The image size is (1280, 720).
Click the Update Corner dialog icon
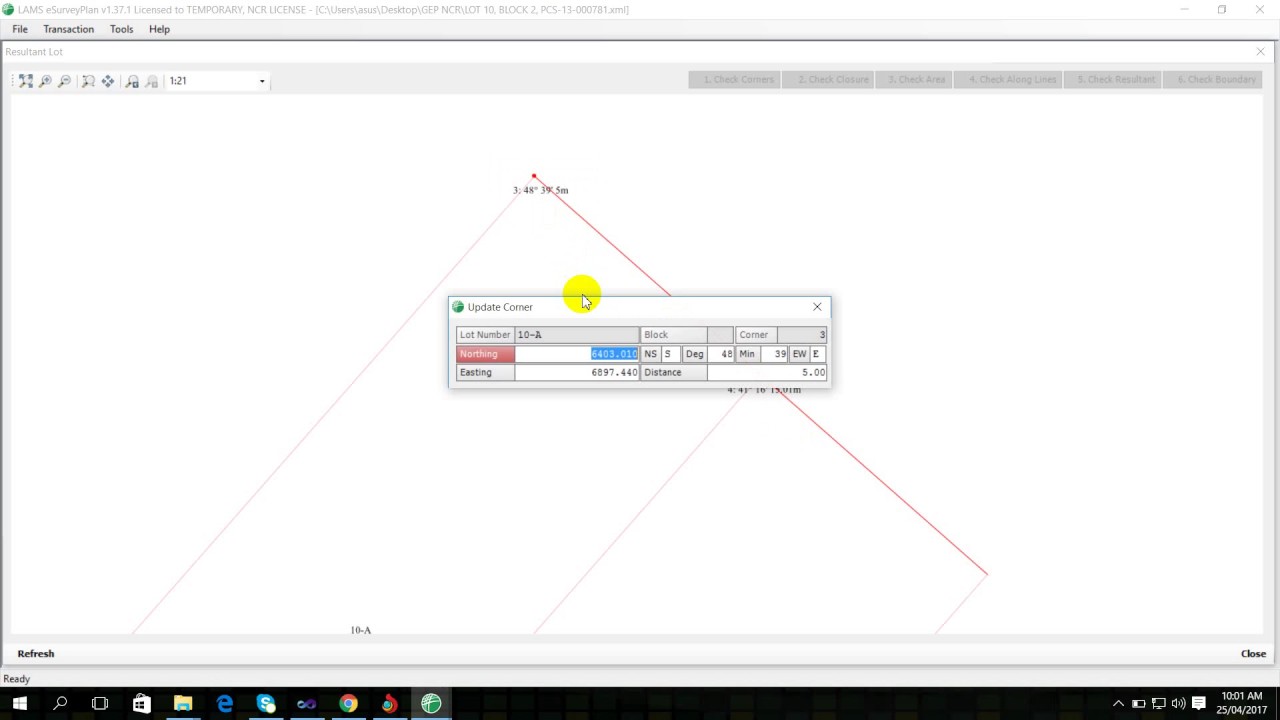click(458, 307)
